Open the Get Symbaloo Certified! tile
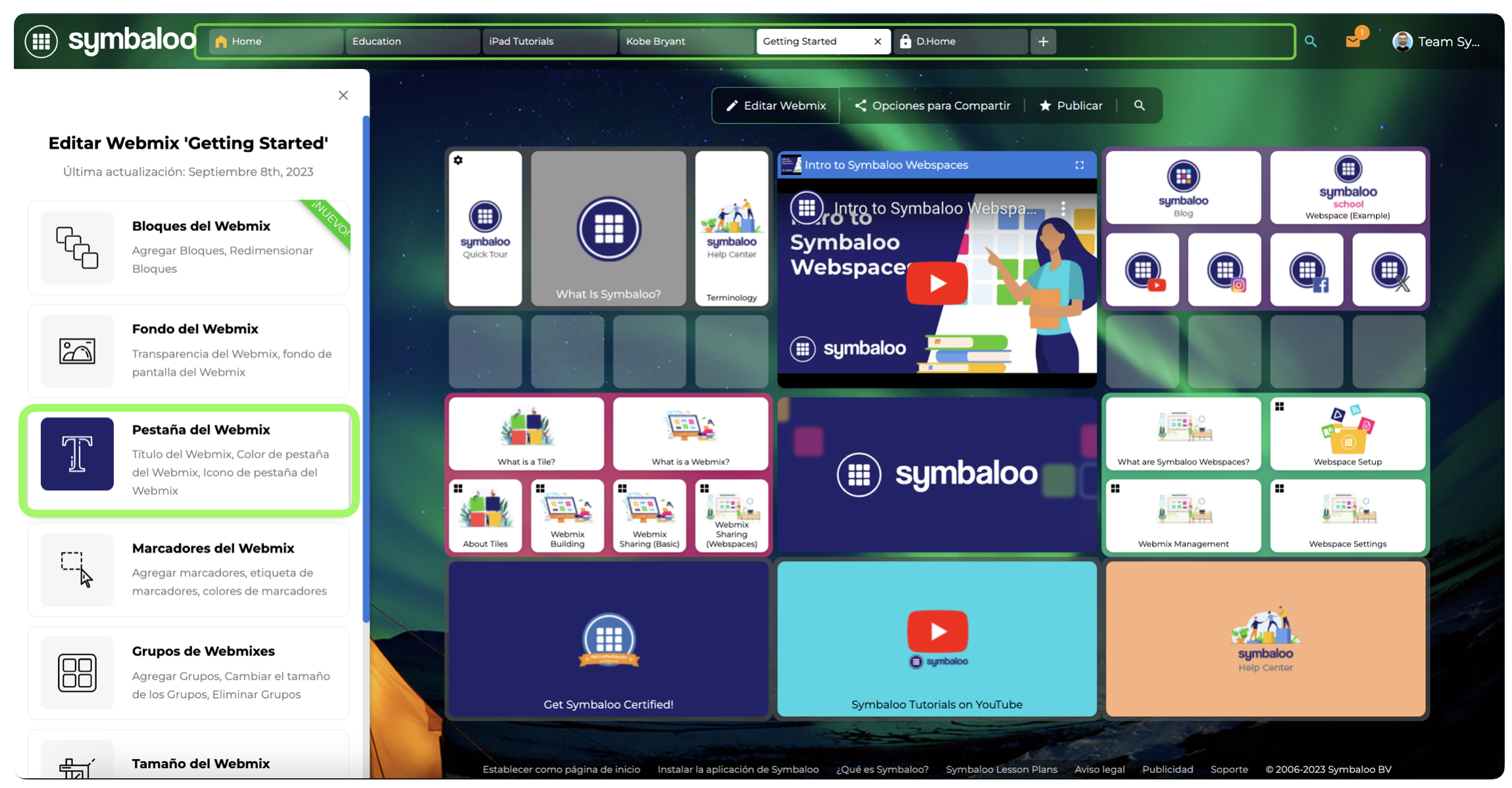This screenshot has height=788, width=1512. point(609,639)
